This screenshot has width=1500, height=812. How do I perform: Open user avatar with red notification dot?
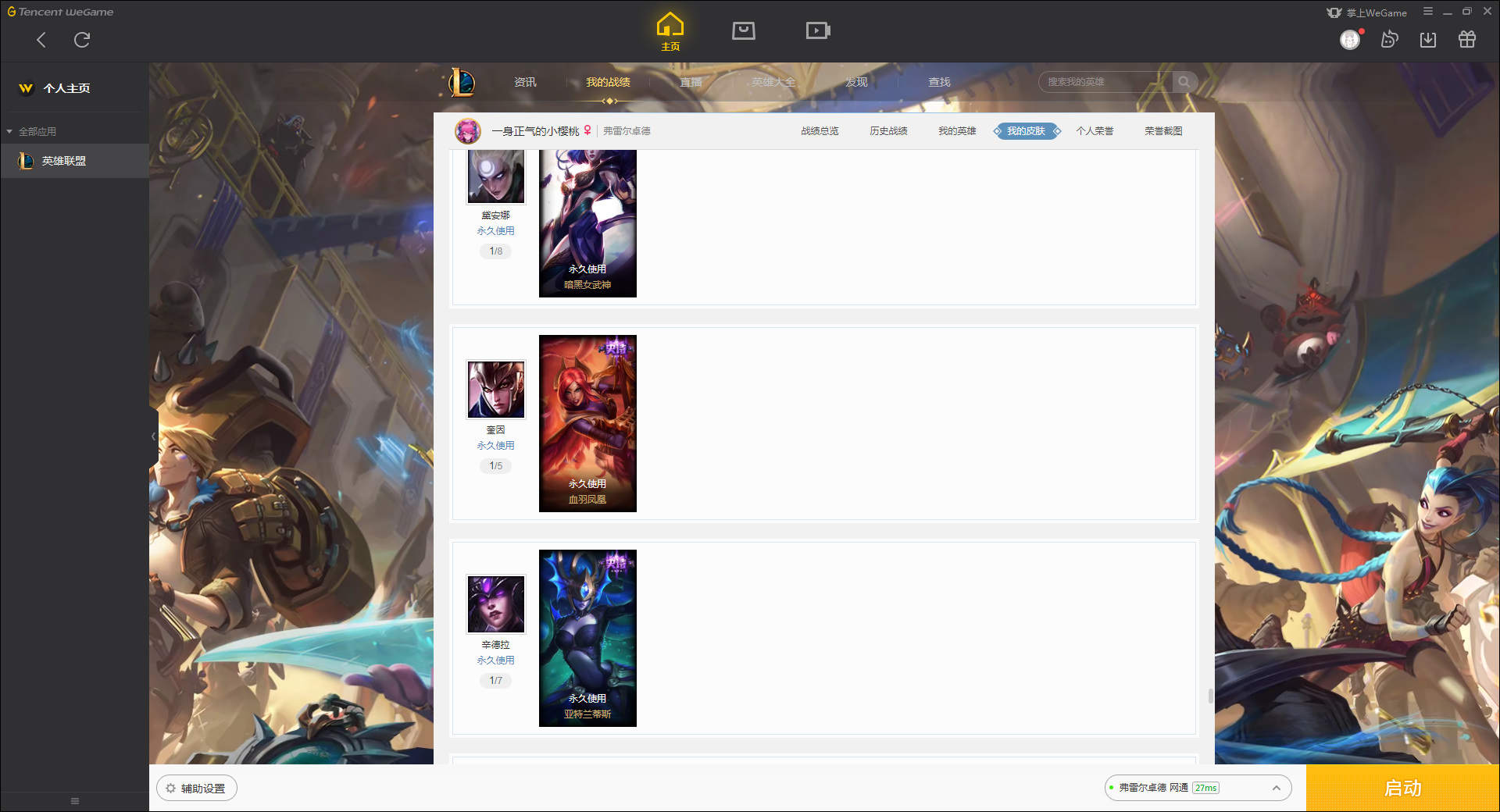pos(1351,39)
